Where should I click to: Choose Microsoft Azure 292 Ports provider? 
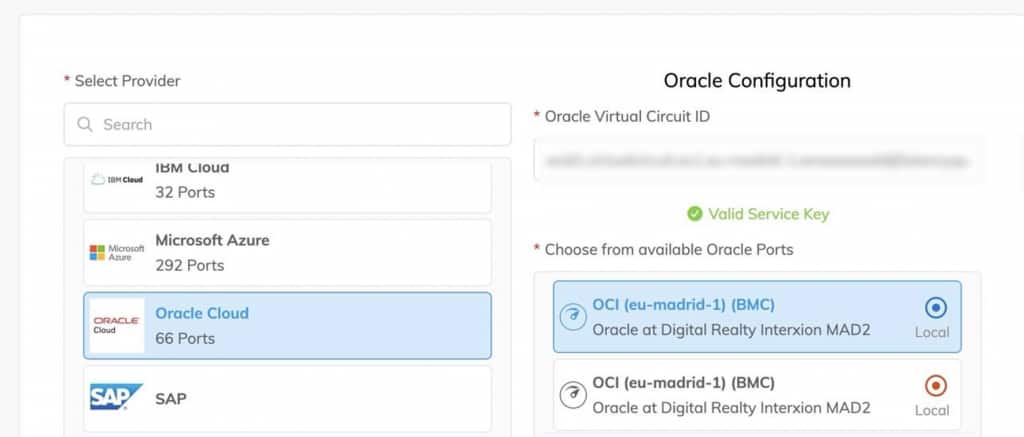pos(287,252)
